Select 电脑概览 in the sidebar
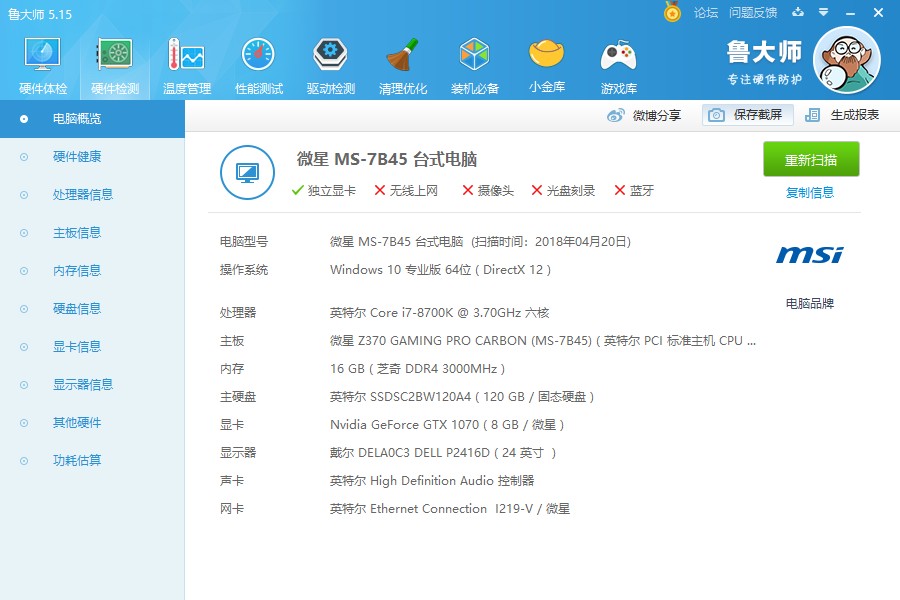900x600 pixels. tap(92, 119)
